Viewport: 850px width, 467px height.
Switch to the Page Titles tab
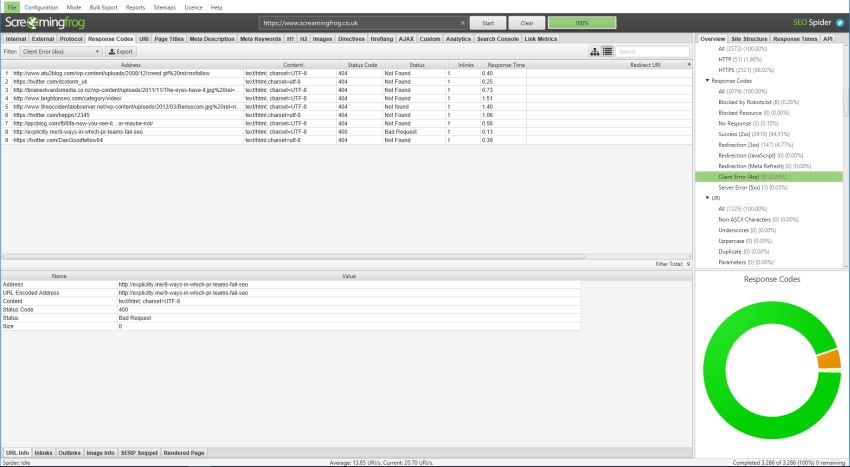coord(169,39)
